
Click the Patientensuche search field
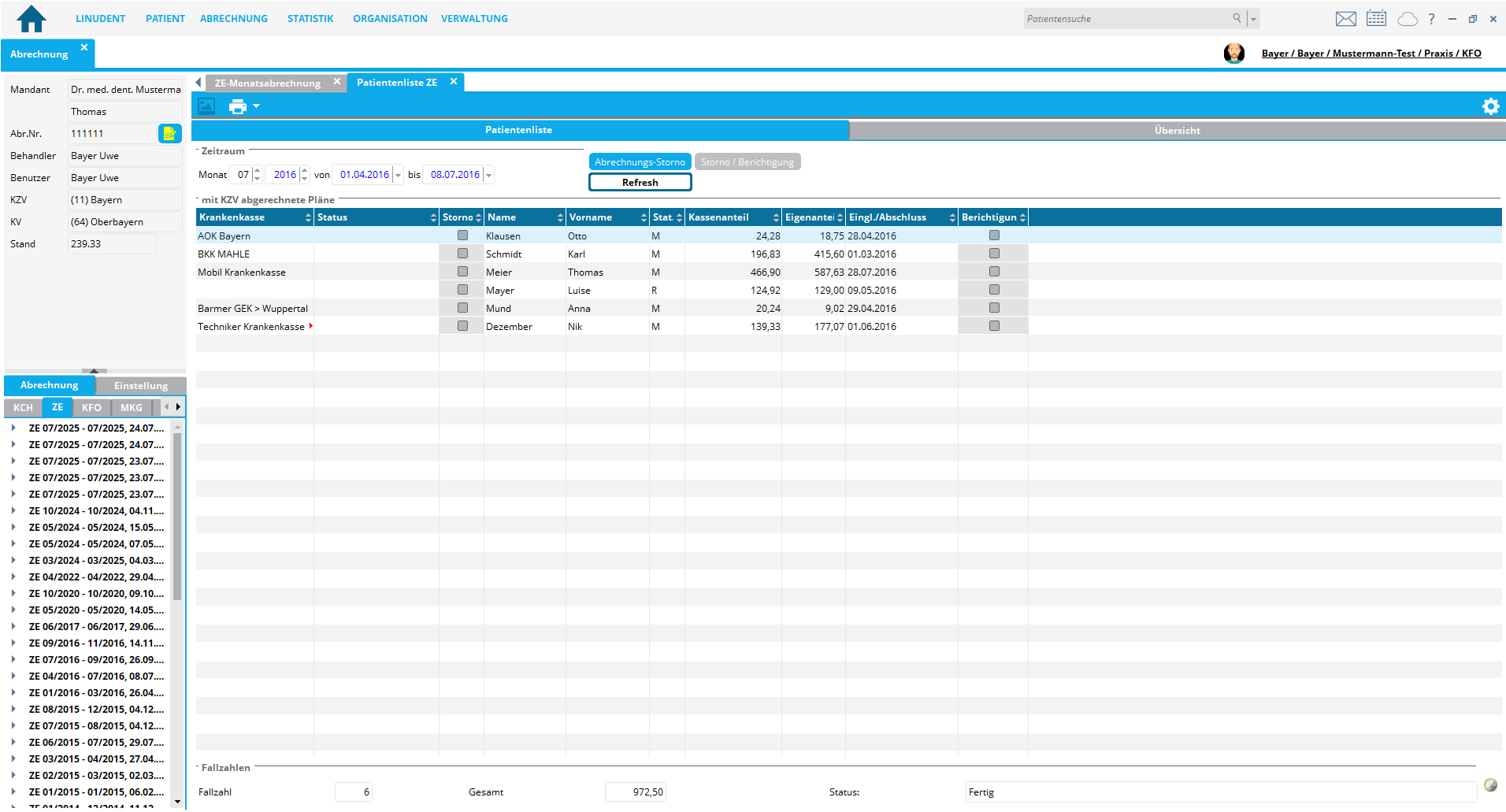tap(1127, 19)
